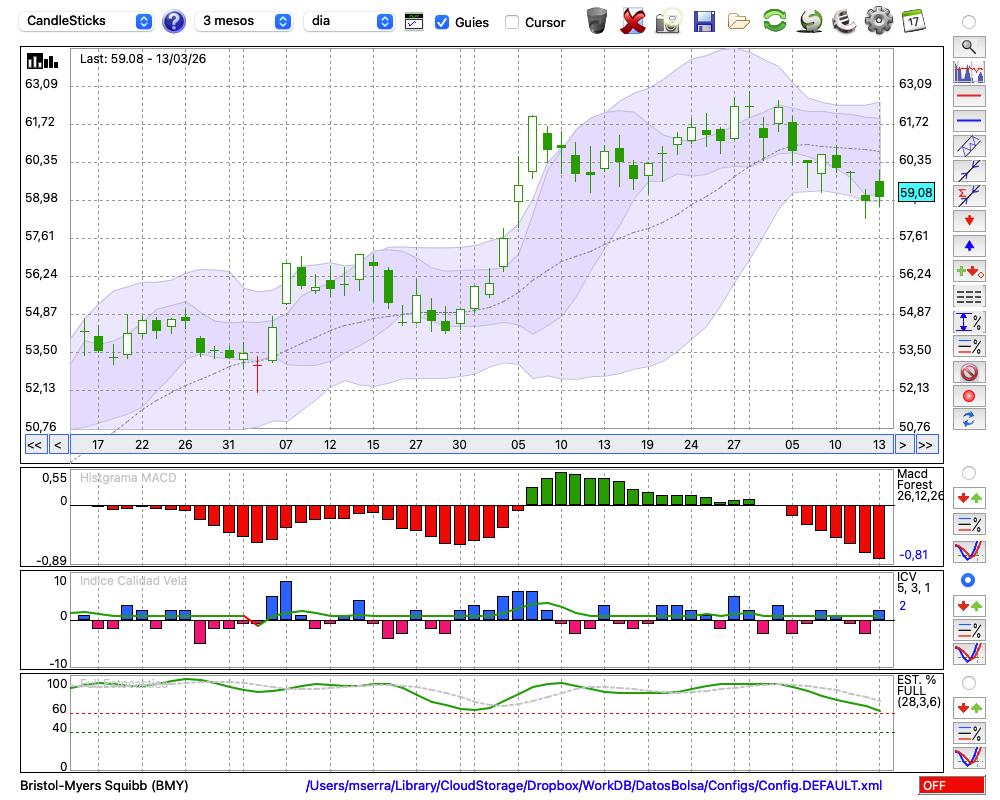1000x800 pixels.
Task: Click the red OFF button
Action: tap(951, 786)
